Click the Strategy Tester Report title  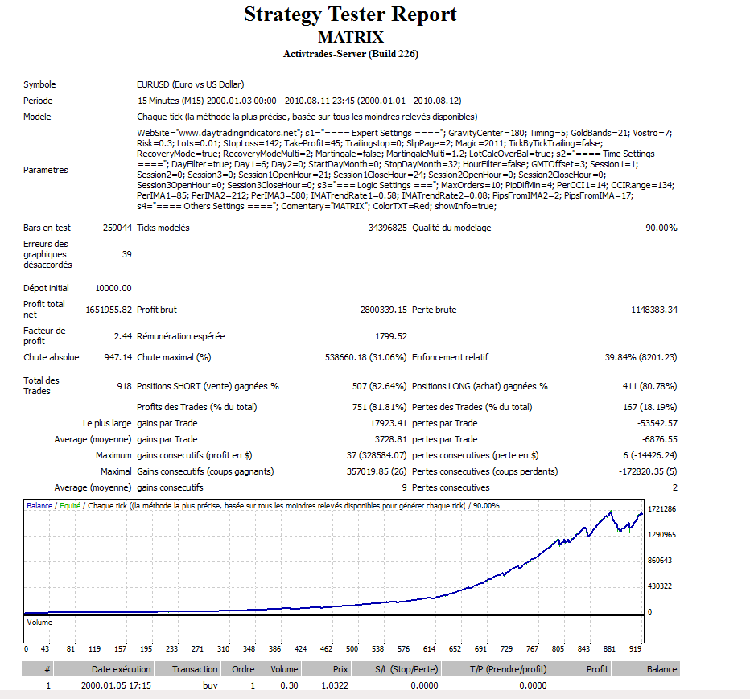point(350,15)
